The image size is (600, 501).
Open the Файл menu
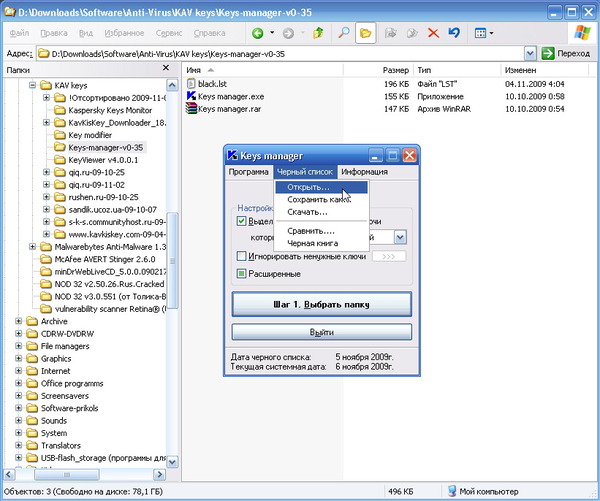click(x=20, y=33)
